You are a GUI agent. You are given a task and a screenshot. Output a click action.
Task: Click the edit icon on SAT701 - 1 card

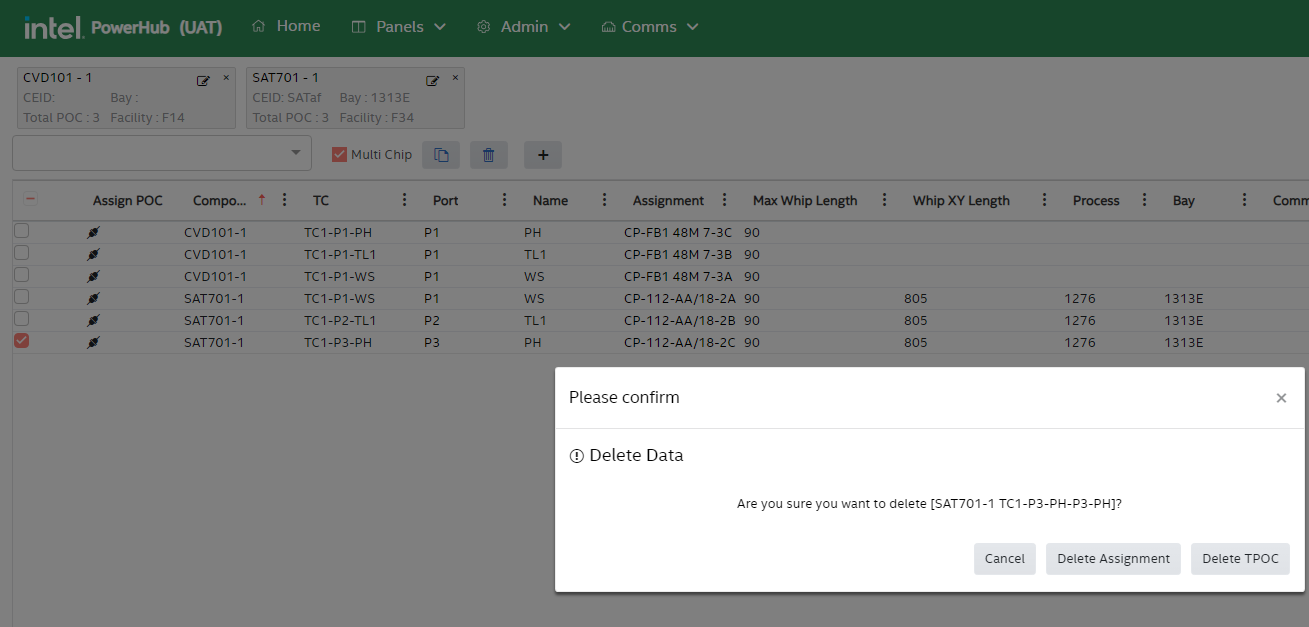432,80
